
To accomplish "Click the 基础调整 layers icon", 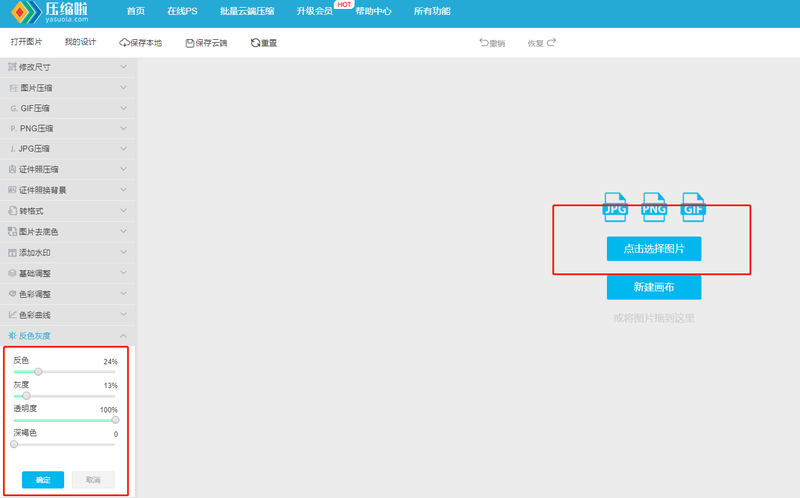I will tap(12, 273).
